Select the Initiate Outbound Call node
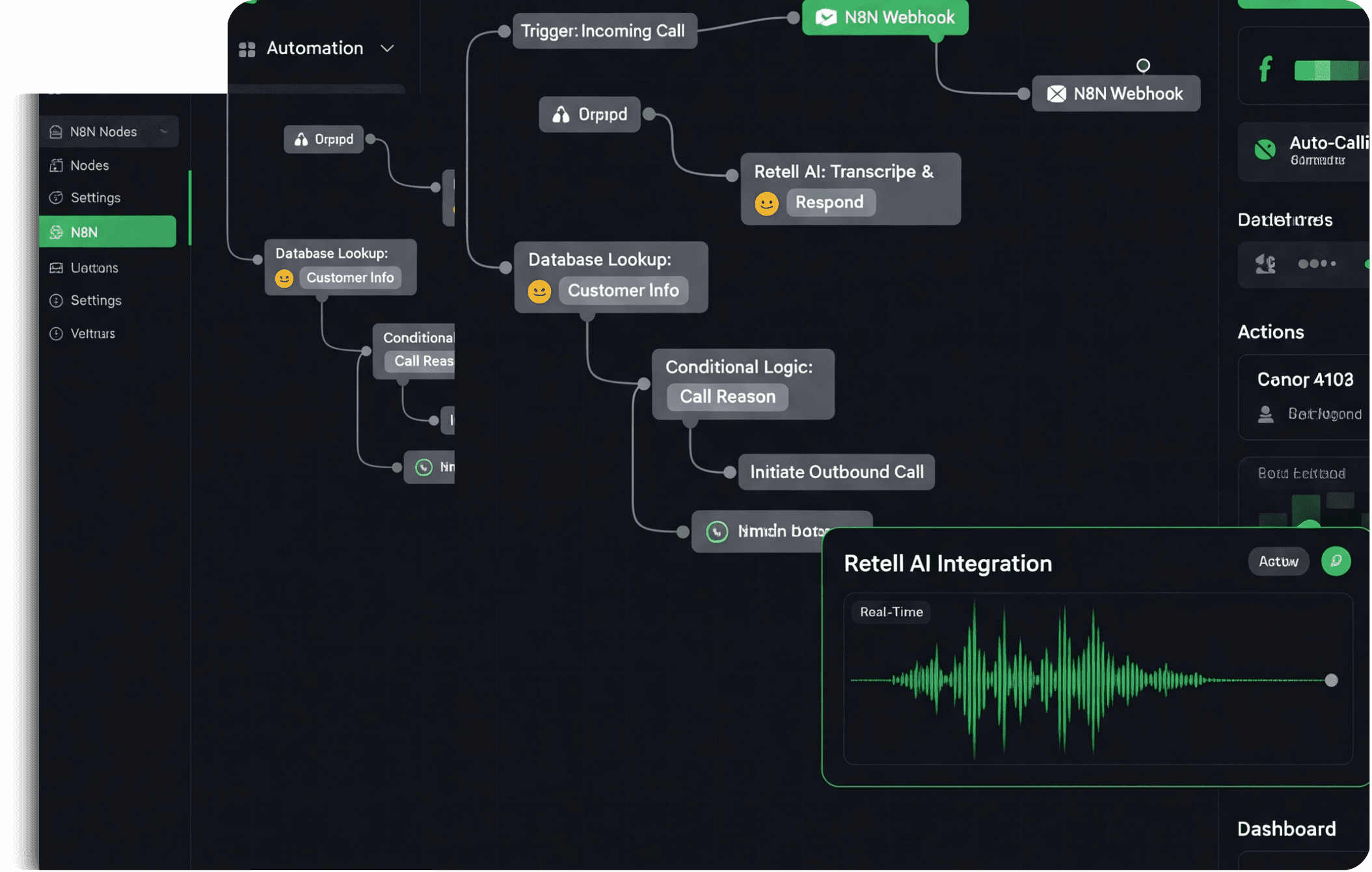Viewport: 1372px width, 872px height. pos(837,472)
